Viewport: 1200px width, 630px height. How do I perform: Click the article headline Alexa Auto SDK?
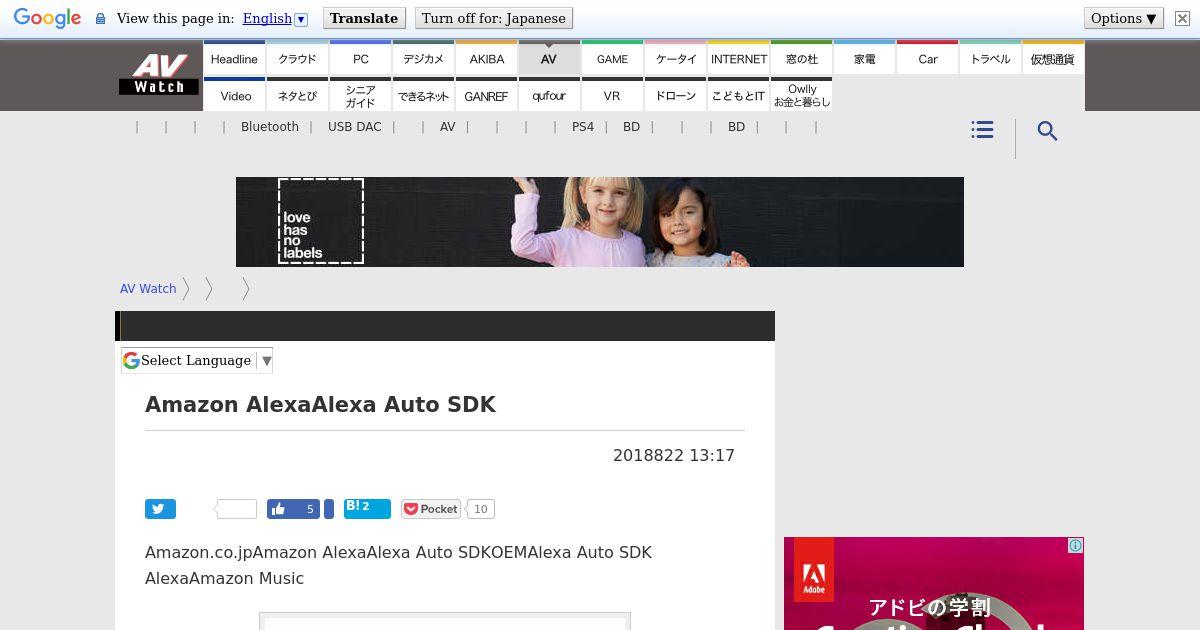click(x=320, y=404)
